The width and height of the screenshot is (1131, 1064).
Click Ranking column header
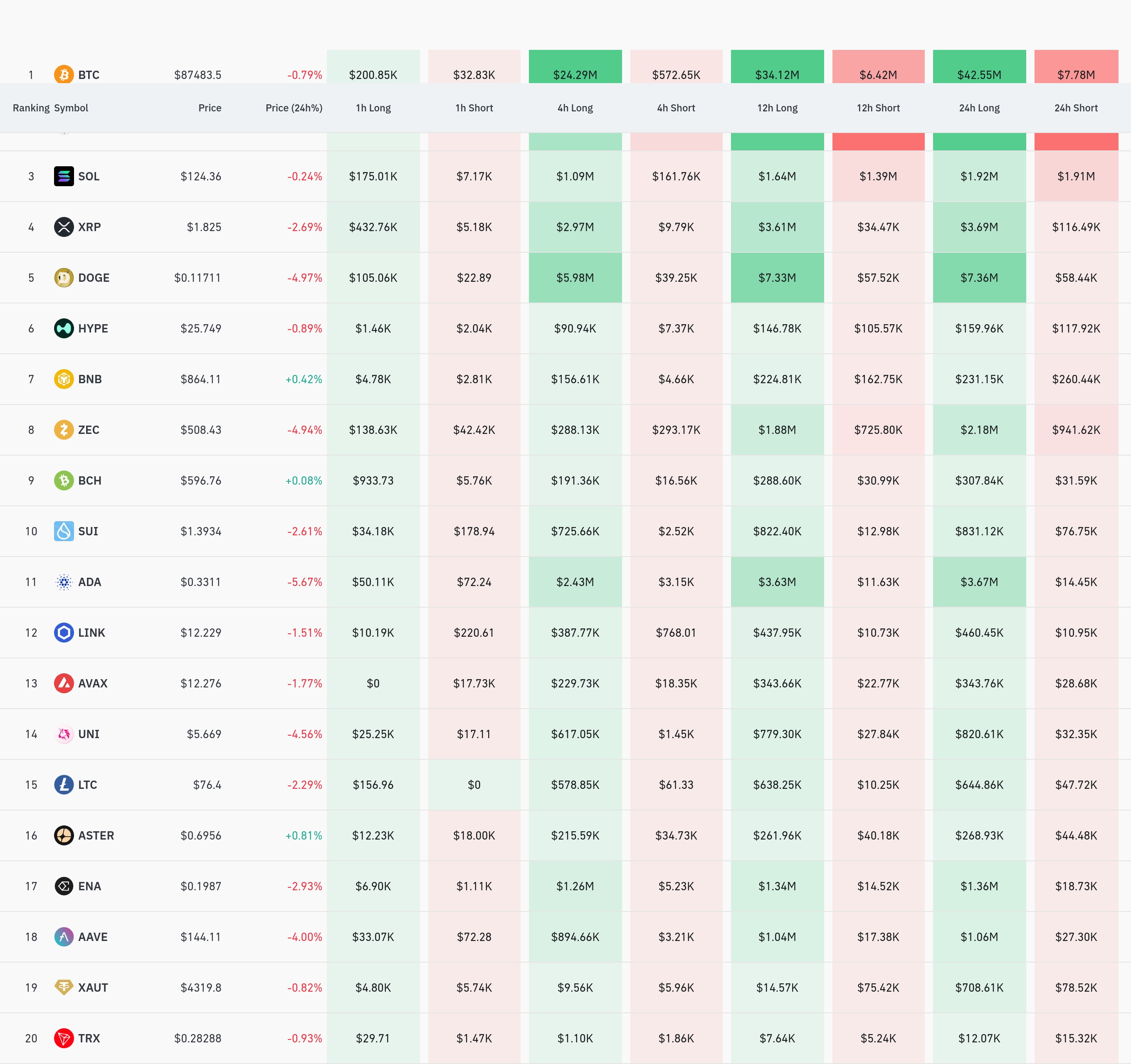[x=31, y=108]
